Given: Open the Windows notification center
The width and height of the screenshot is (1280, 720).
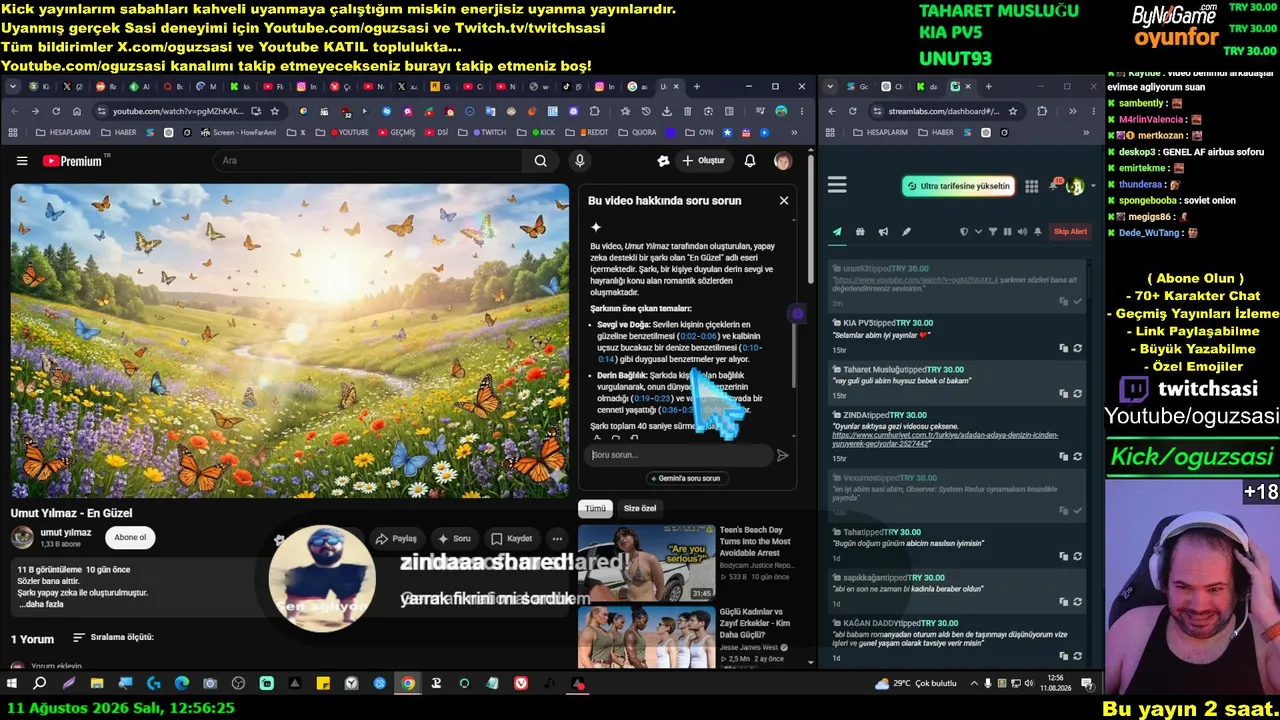Looking at the screenshot, I should click(1088, 684).
